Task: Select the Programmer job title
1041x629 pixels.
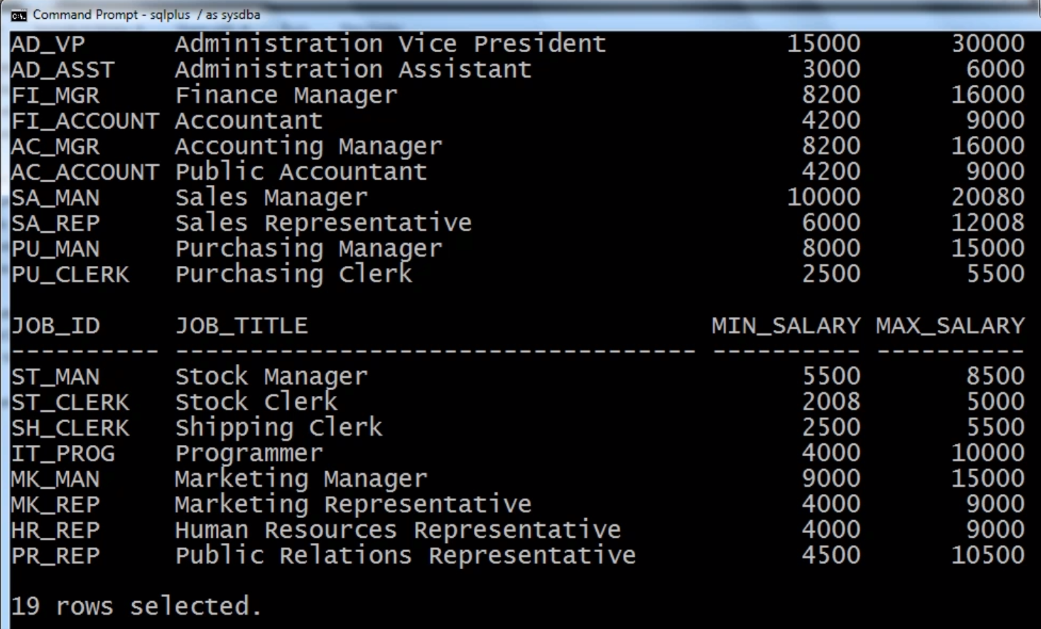Action: pyautogui.click(x=249, y=453)
